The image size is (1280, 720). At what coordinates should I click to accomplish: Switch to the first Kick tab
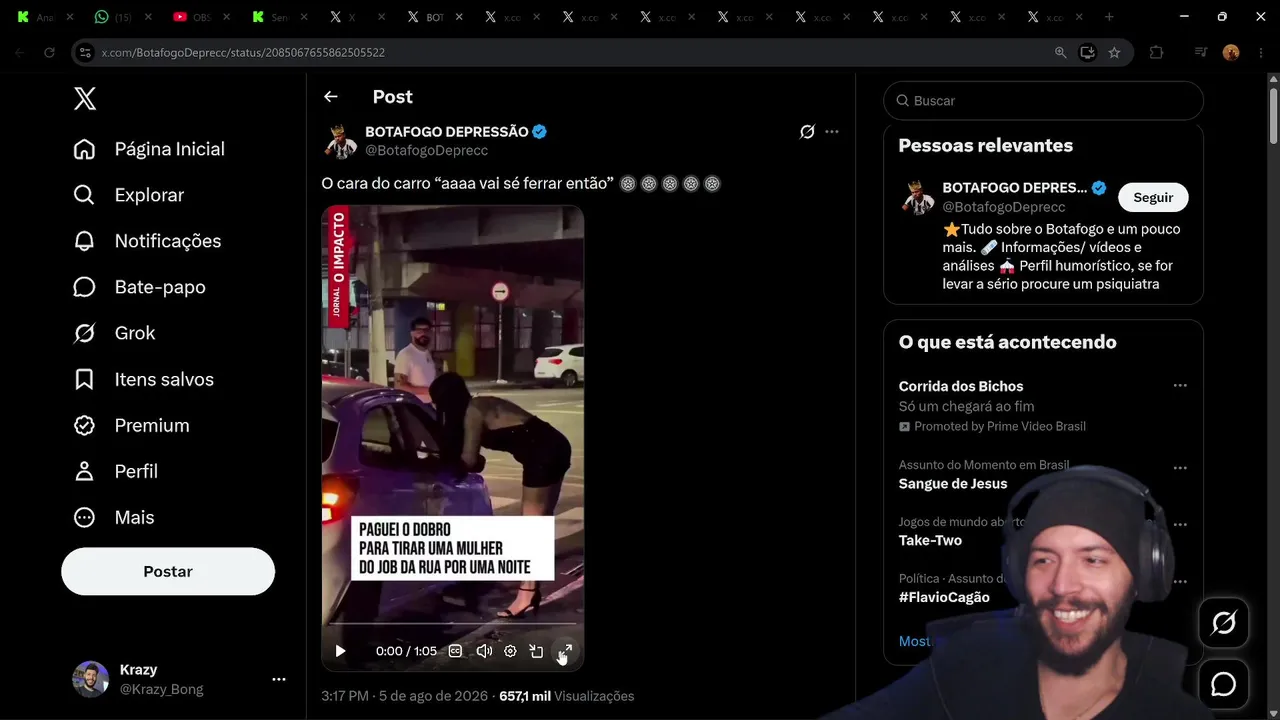tap(44, 17)
